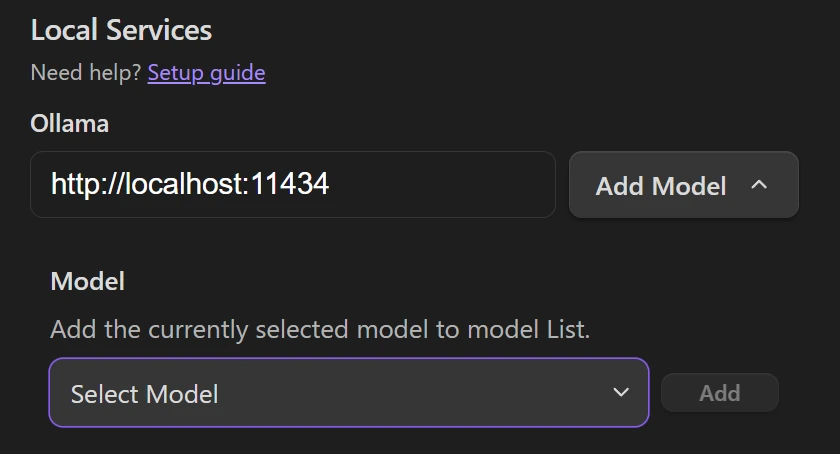Click the Ollama section label
The width and height of the screenshot is (840, 454).
click(x=70, y=124)
